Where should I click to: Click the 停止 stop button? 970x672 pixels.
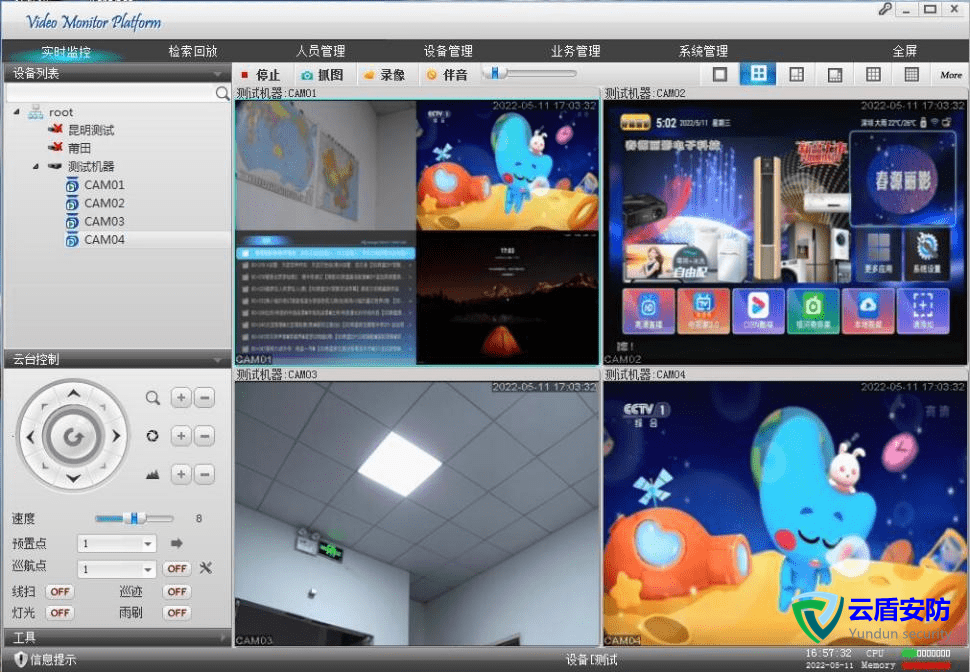pyautogui.click(x=260, y=75)
